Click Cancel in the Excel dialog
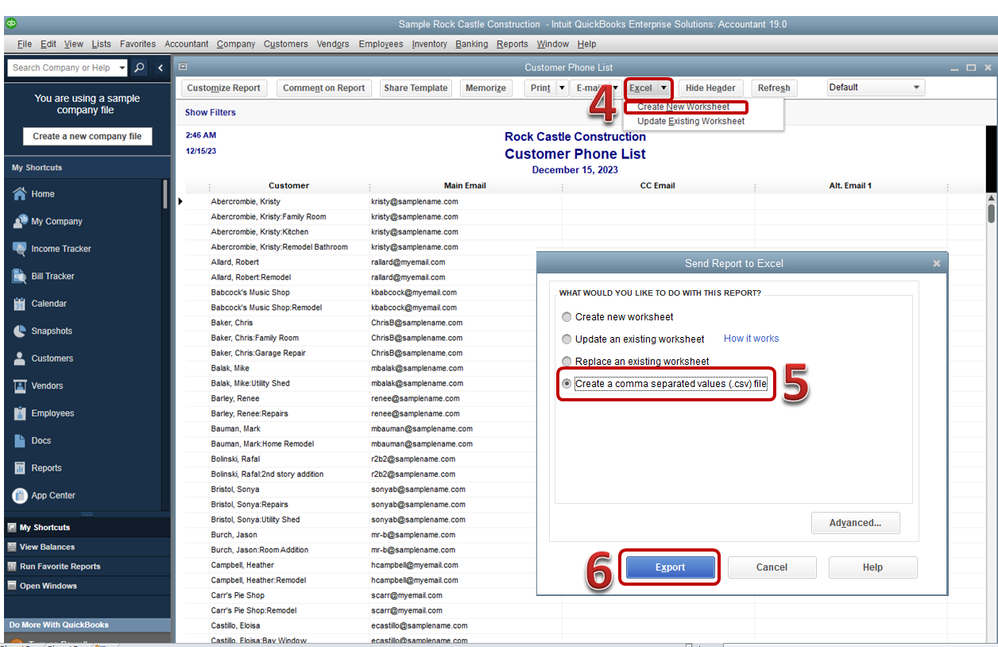This screenshot has height=647, width=998. point(771,567)
